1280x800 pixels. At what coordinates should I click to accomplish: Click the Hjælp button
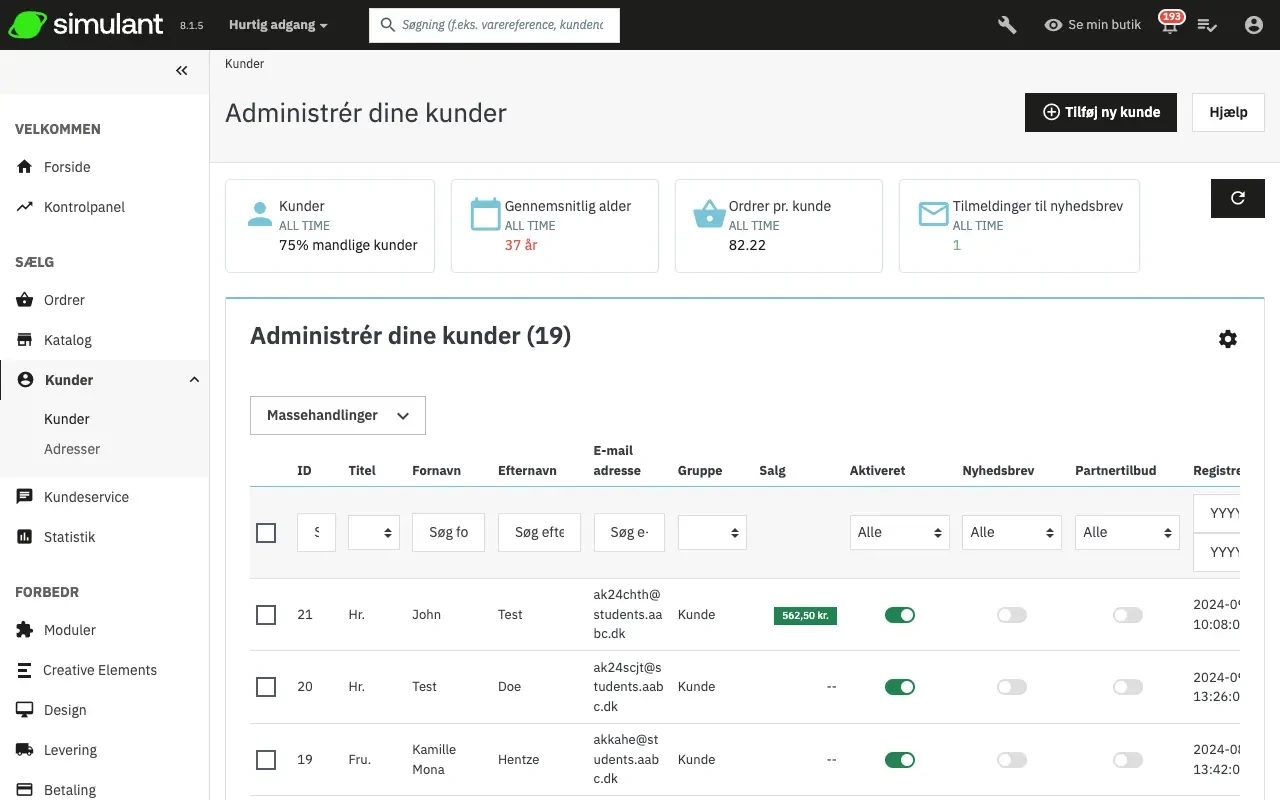pyautogui.click(x=1227, y=112)
